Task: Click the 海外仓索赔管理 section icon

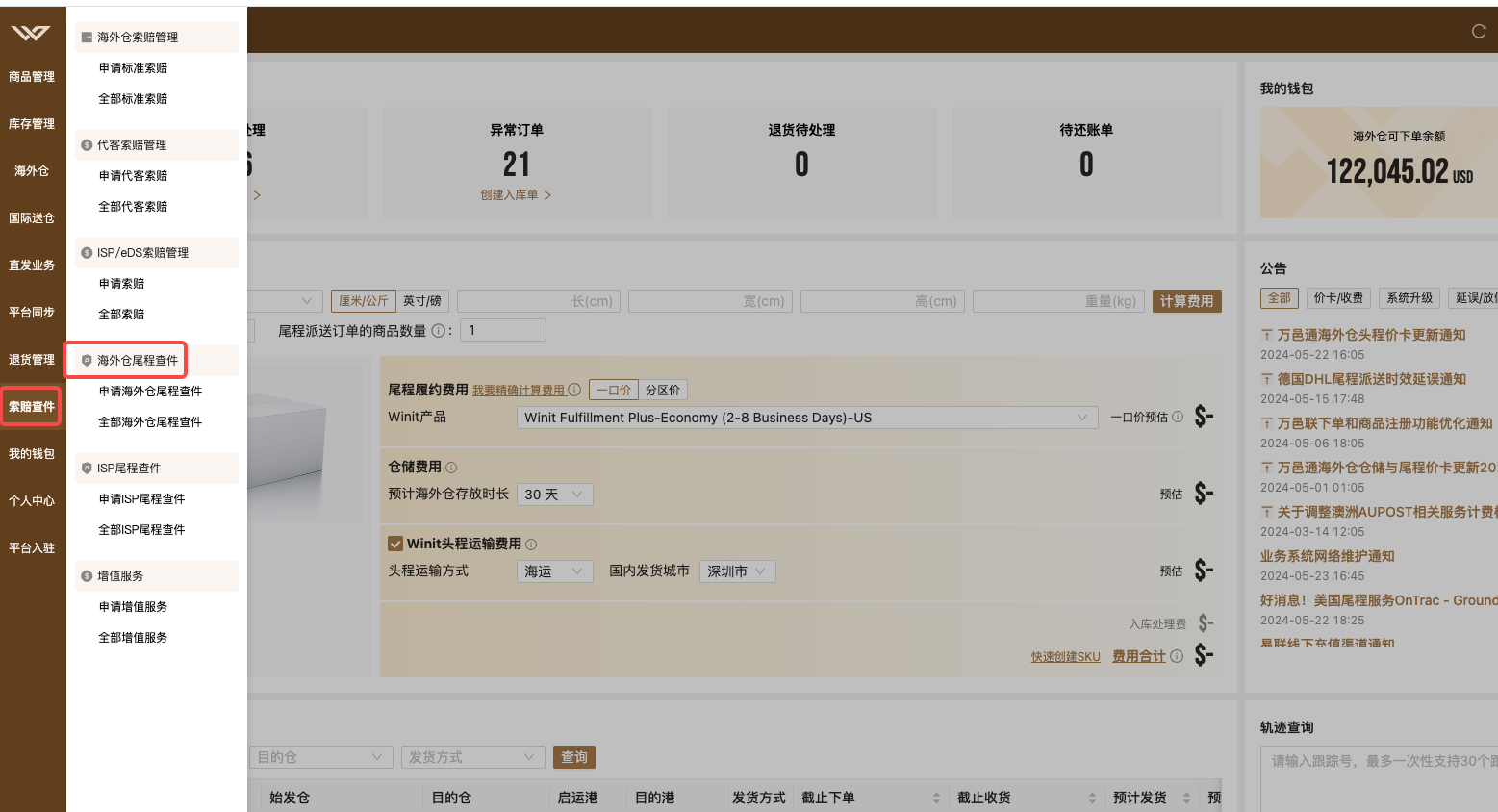Action: pos(87,38)
